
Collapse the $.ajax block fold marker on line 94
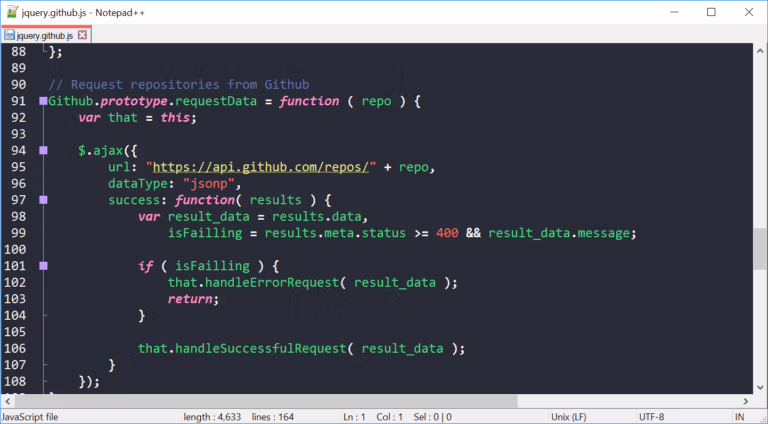click(x=43, y=151)
